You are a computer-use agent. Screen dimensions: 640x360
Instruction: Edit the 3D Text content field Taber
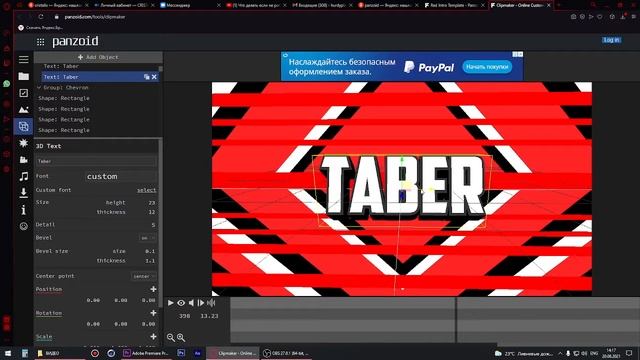tap(96, 161)
